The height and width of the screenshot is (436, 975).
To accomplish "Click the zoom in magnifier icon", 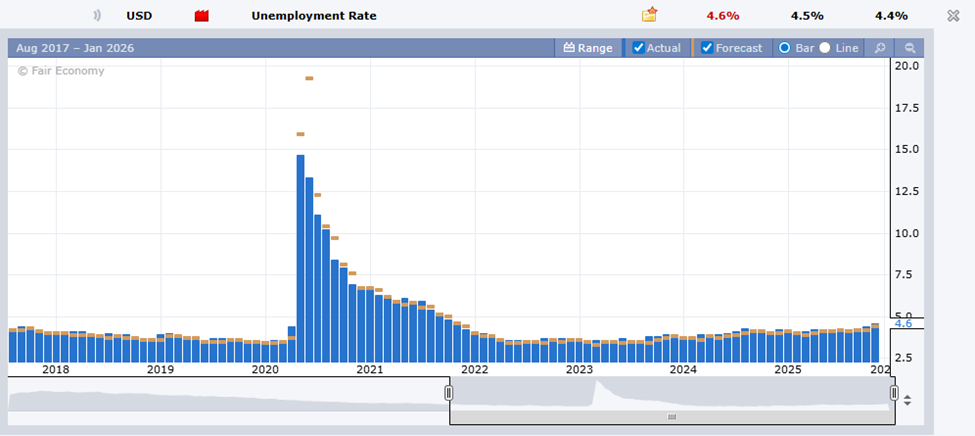I will point(880,48).
